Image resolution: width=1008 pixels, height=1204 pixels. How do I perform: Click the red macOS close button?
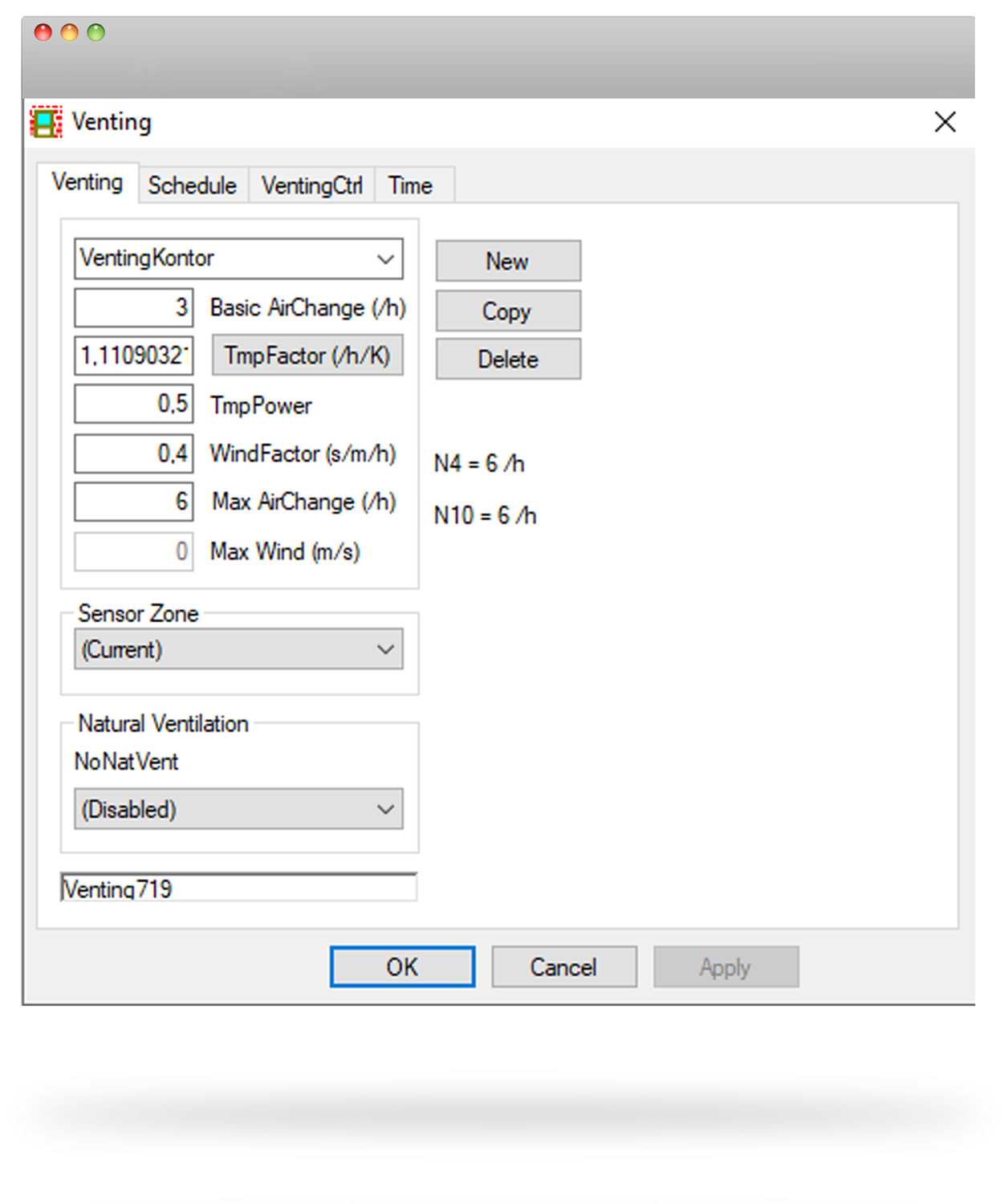[43, 33]
